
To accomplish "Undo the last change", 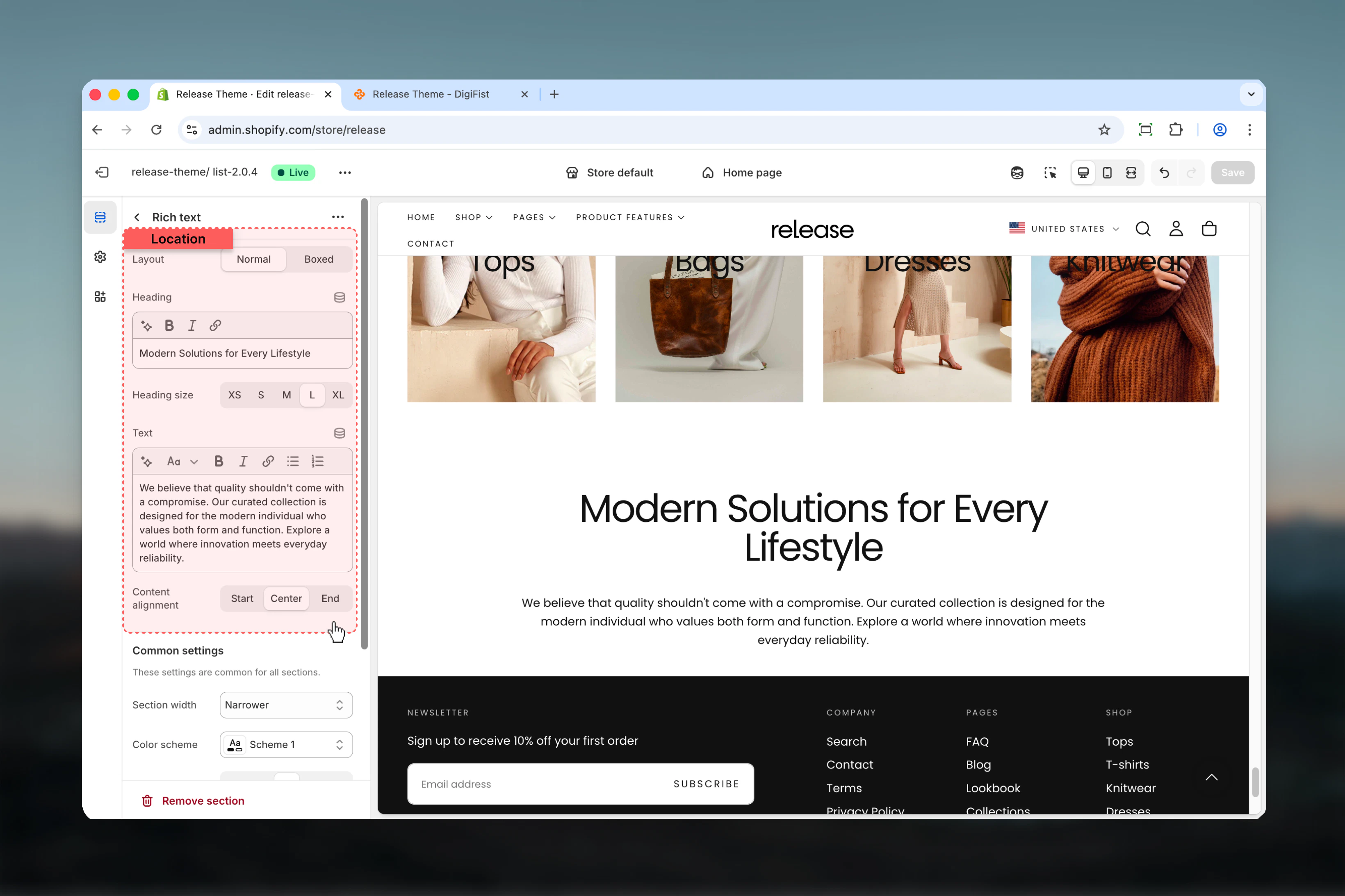I will 1165,173.
